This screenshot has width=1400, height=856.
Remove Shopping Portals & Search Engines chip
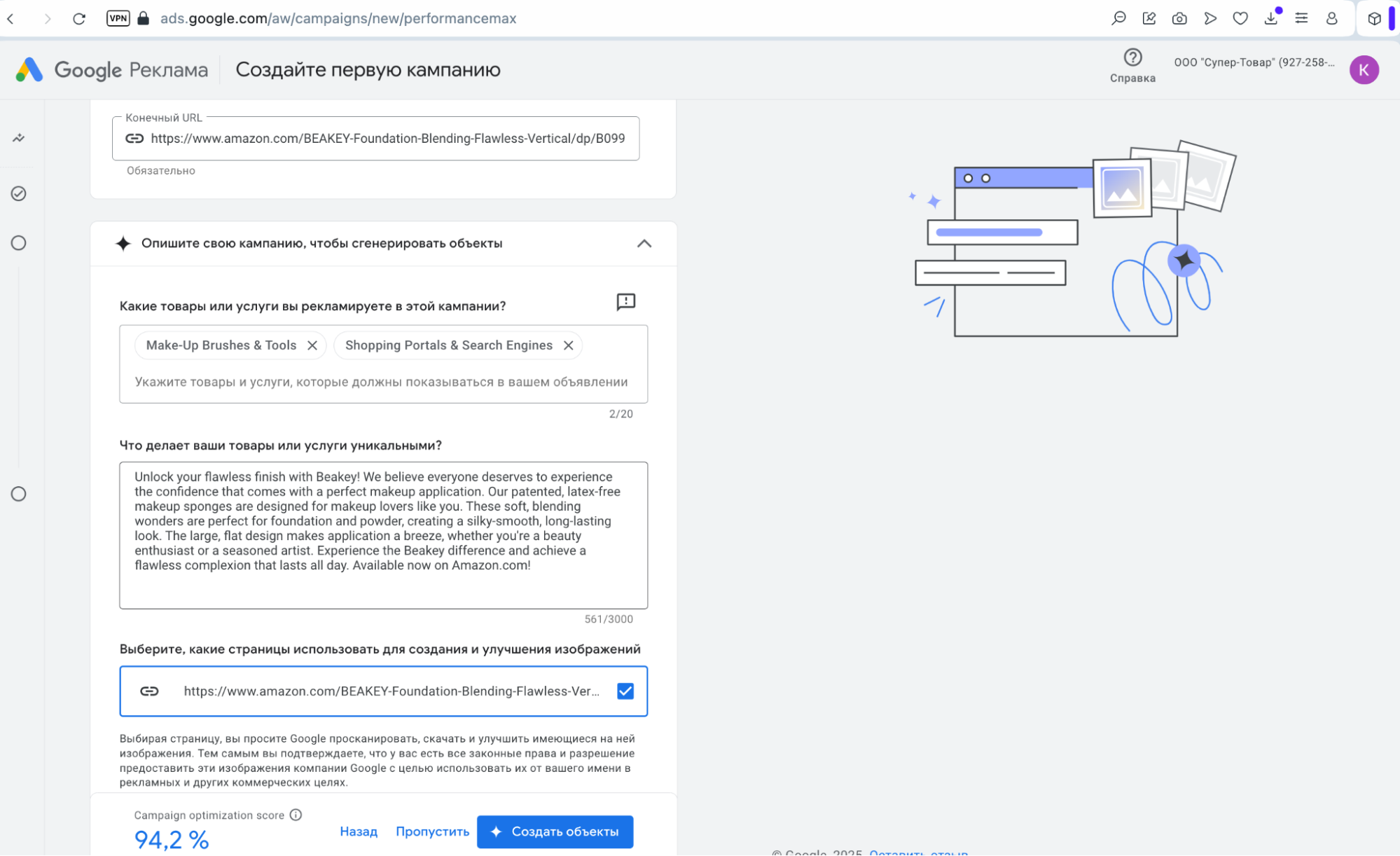click(569, 345)
